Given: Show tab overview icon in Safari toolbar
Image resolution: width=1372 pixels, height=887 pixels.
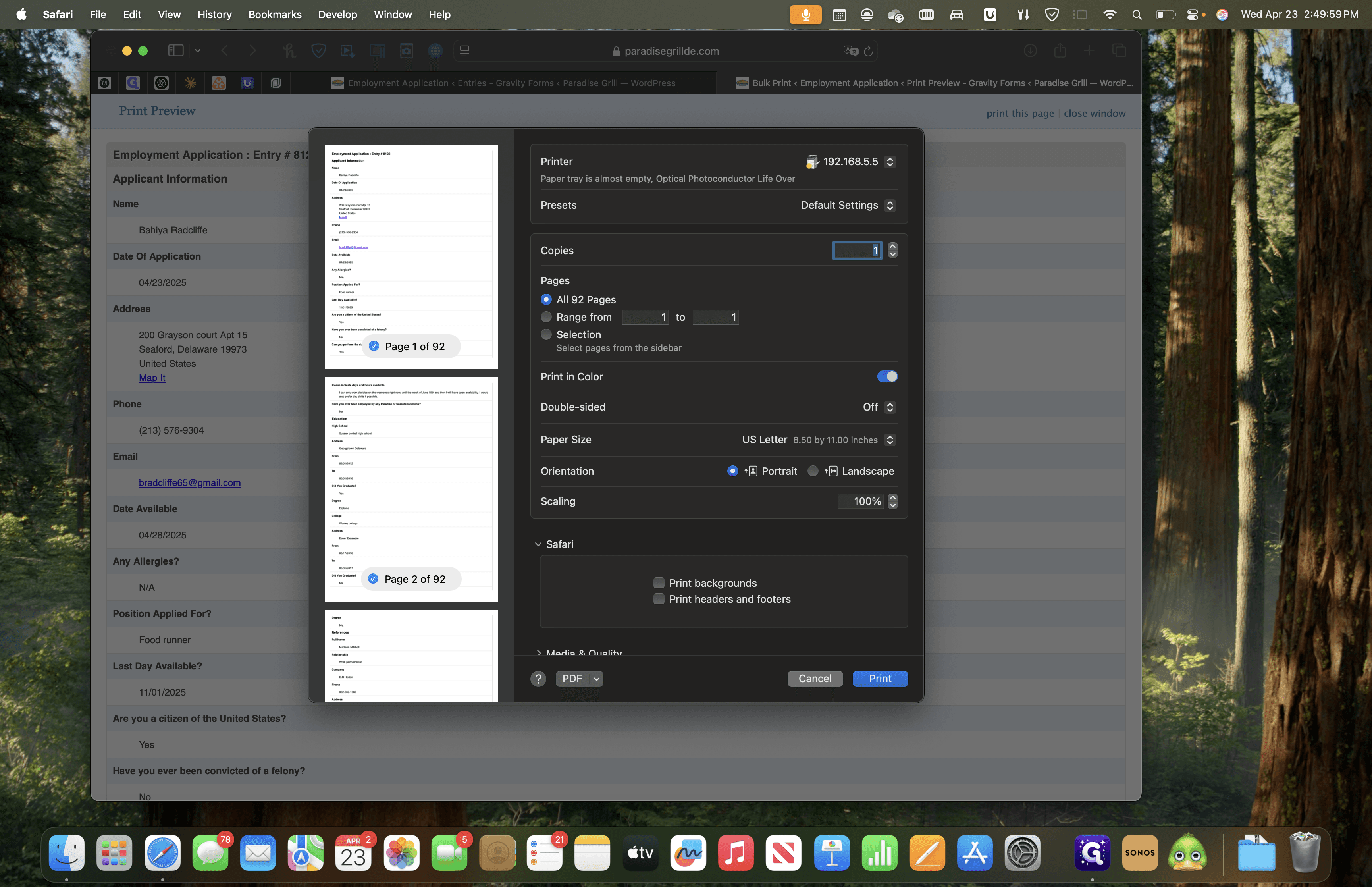Looking at the screenshot, I should (x=1119, y=51).
